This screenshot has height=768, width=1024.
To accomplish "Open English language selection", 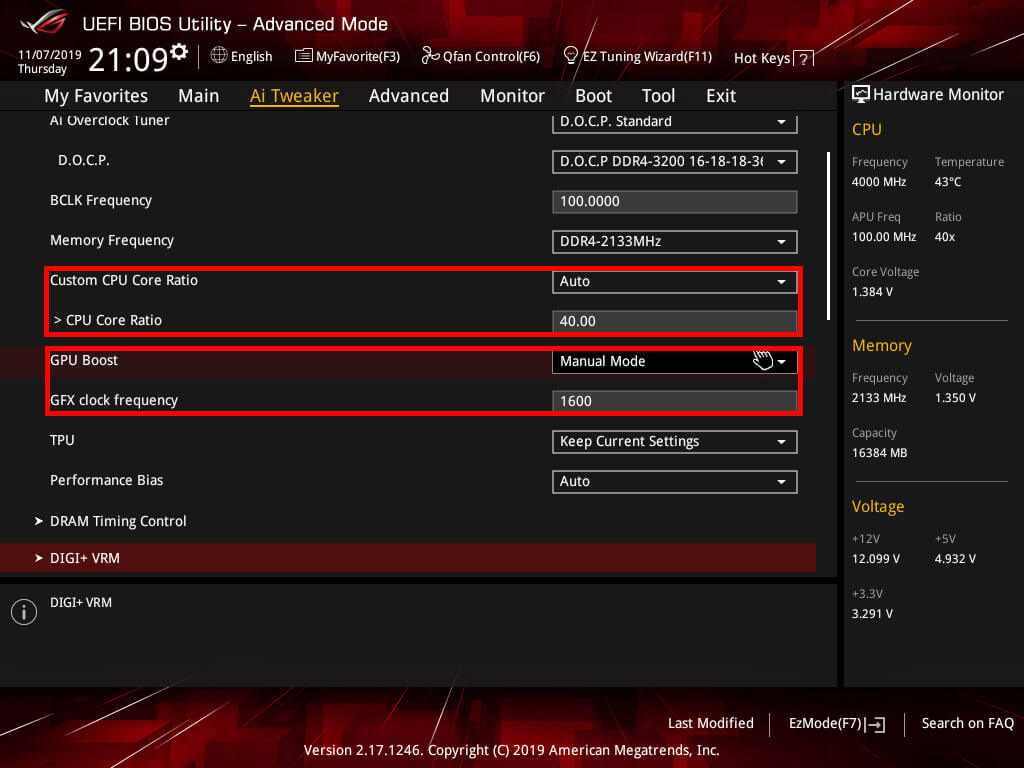I will [251, 56].
